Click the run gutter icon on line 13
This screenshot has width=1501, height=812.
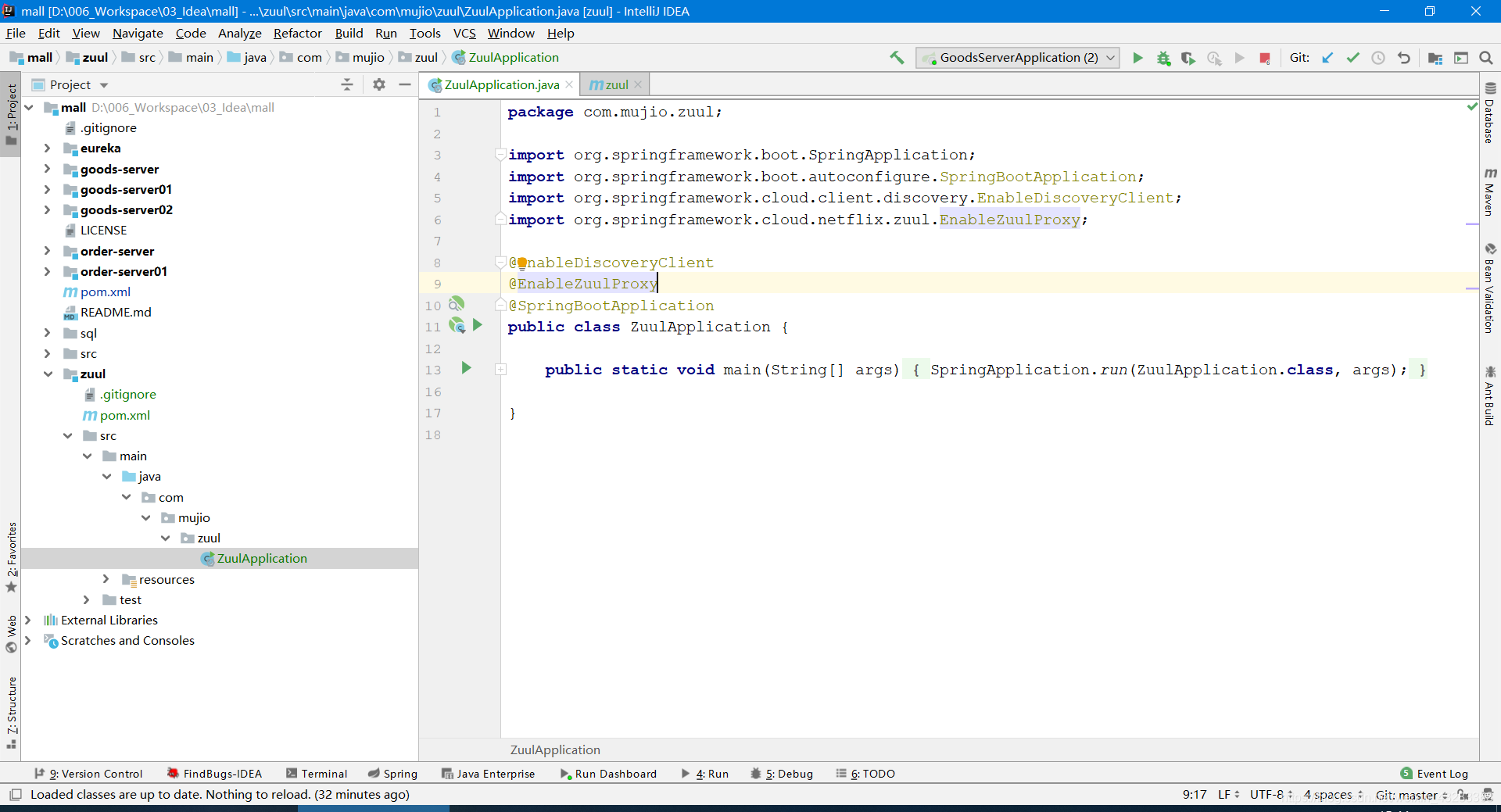click(x=467, y=368)
